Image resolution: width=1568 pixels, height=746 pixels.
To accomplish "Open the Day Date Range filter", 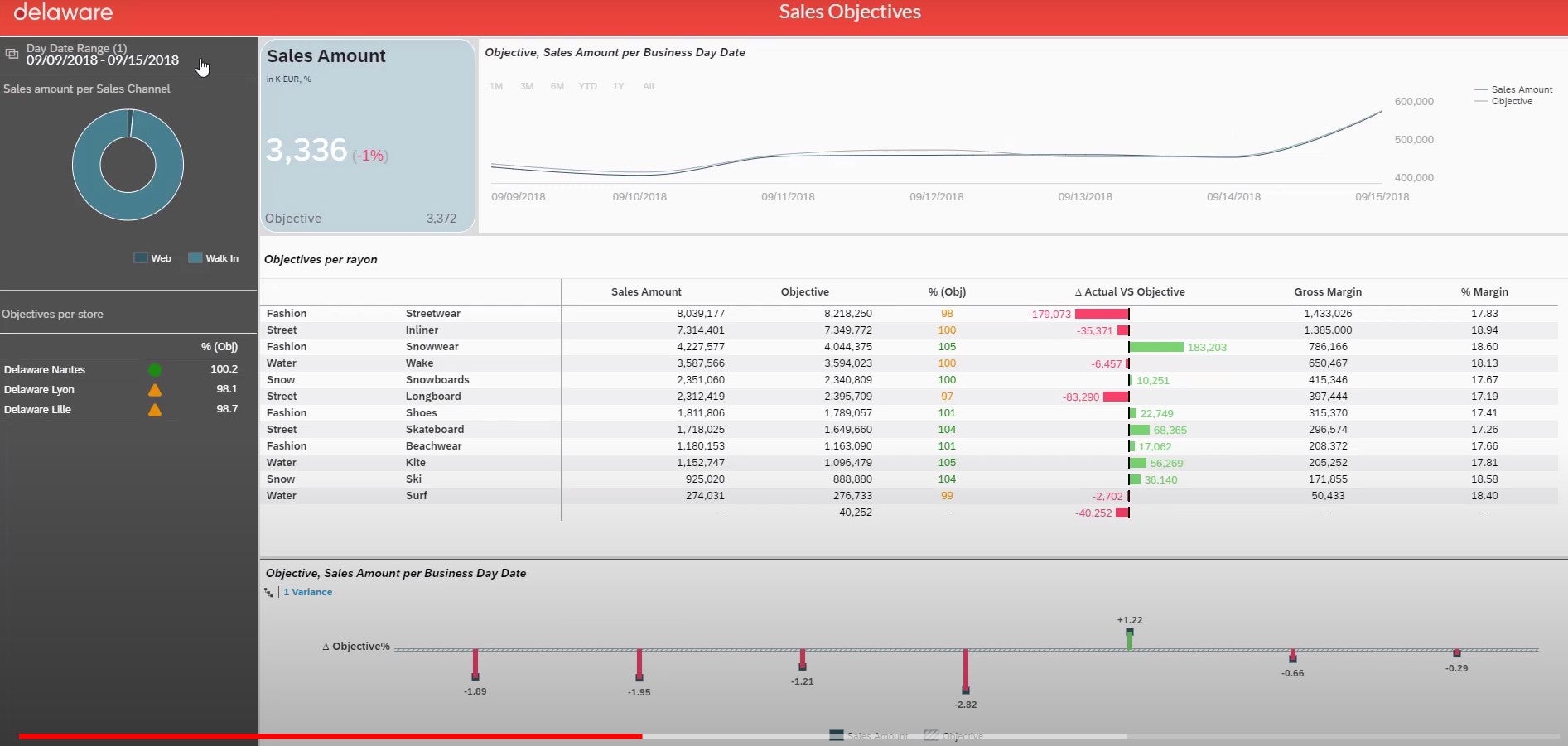I will pyautogui.click(x=102, y=55).
